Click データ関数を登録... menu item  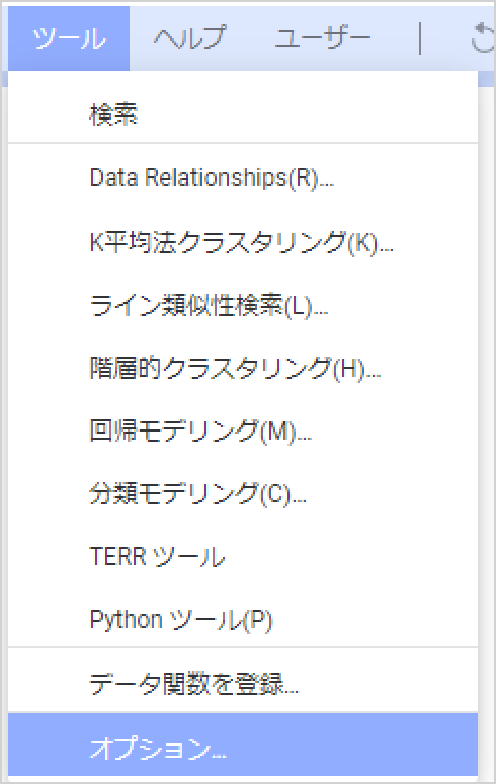pos(243,684)
